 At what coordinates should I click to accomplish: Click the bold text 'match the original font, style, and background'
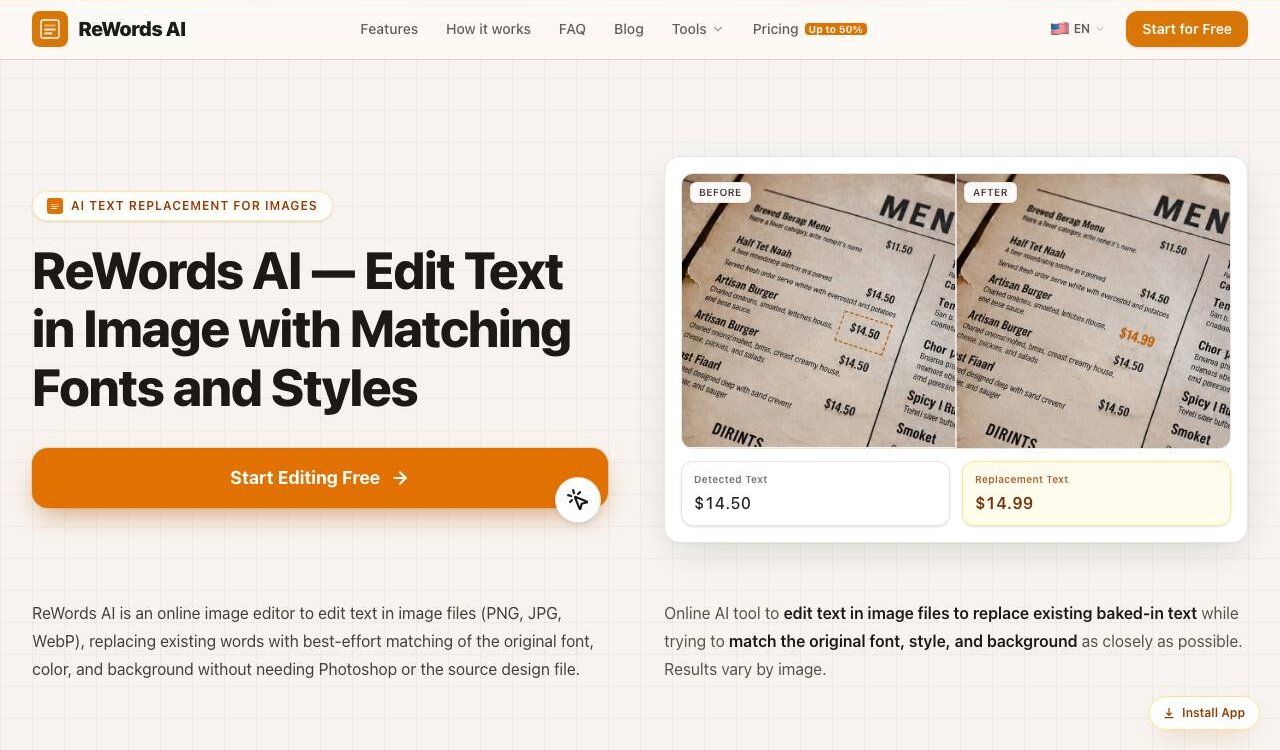pos(903,641)
